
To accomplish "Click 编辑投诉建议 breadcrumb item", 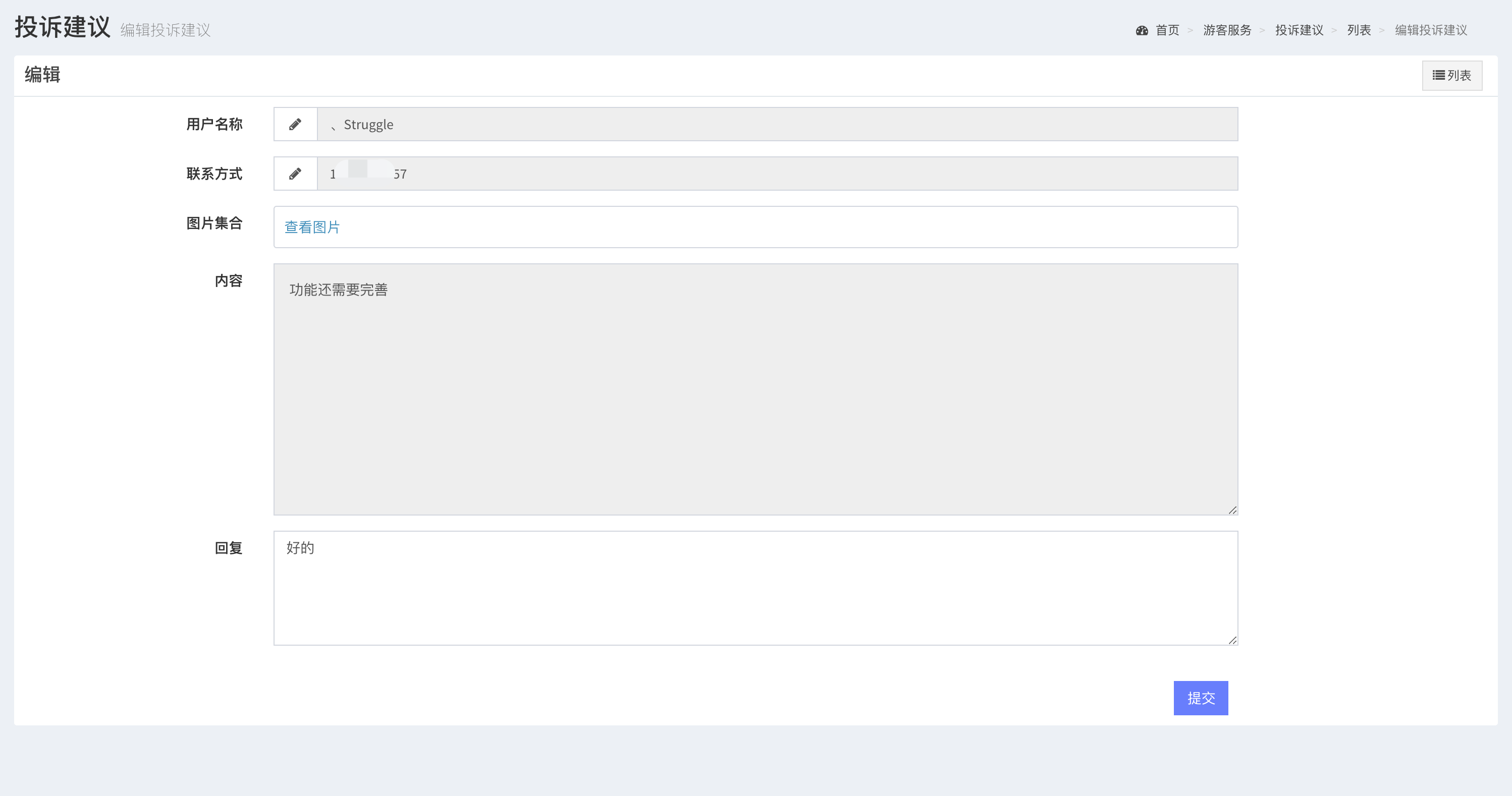I will (x=1430, y=30).
